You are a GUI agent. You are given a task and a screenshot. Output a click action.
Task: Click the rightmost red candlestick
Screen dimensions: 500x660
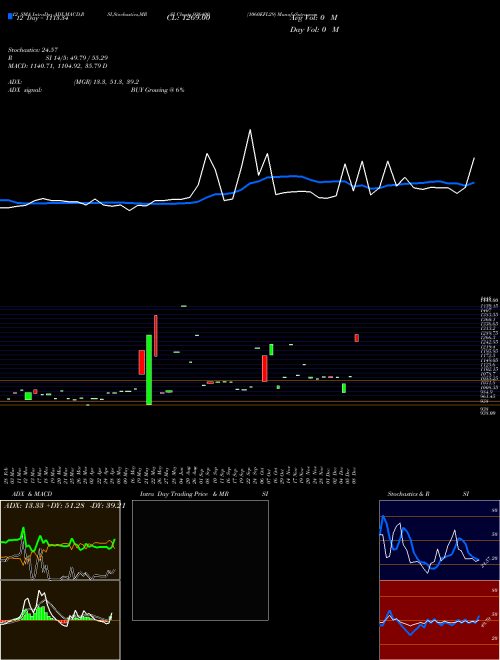click(x=357, y=338)
